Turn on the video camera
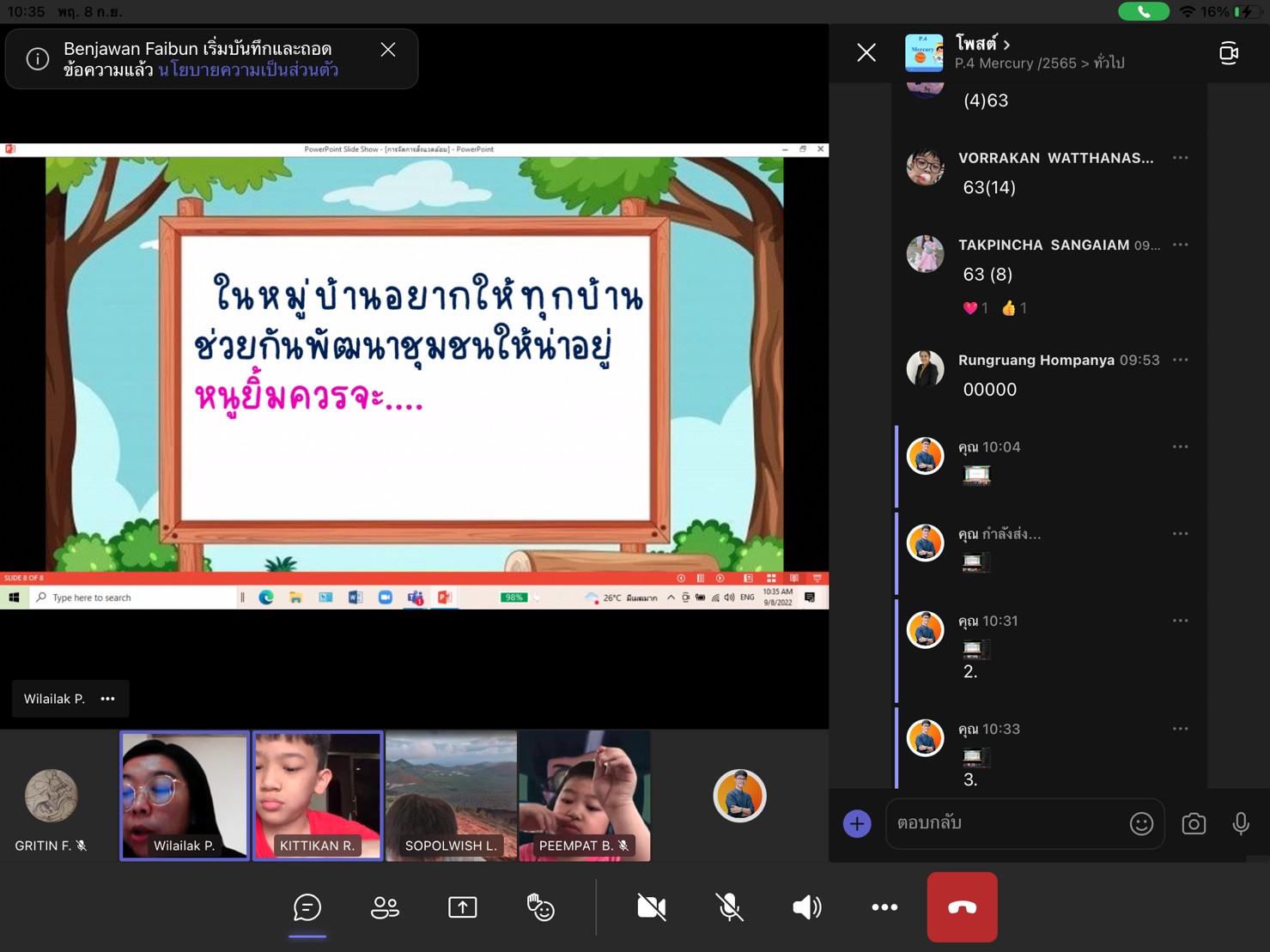 pyautogui.click(x=651, y=907)
